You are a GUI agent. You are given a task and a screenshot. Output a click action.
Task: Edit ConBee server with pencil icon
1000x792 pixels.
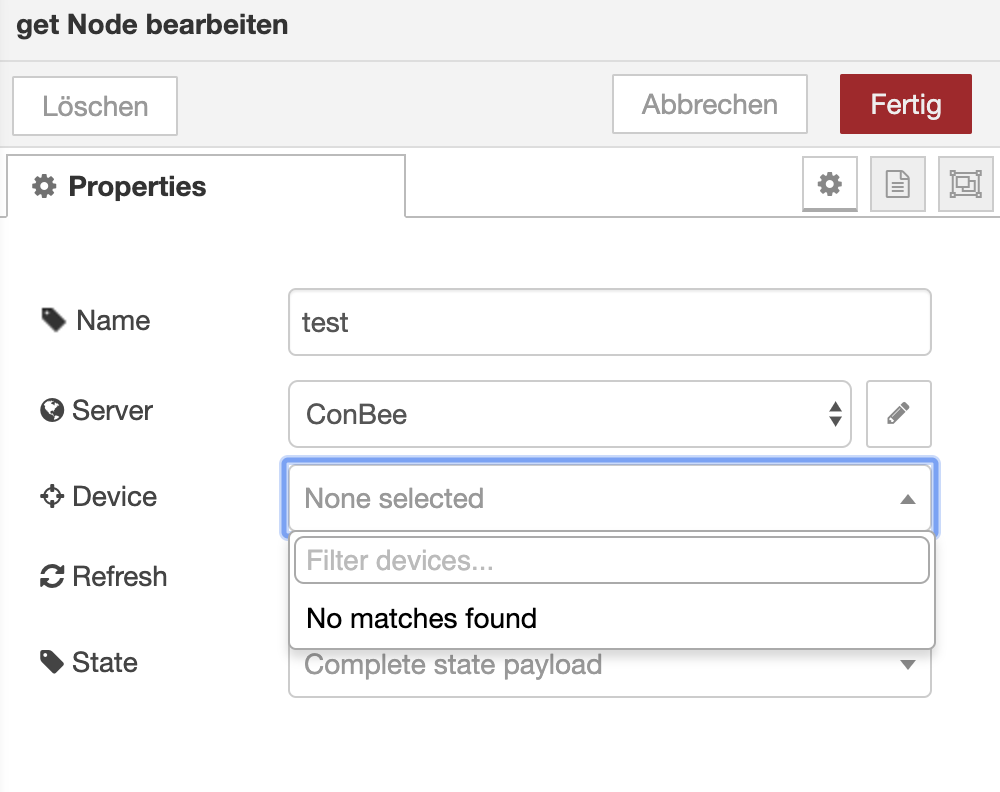tap(898, 413)
